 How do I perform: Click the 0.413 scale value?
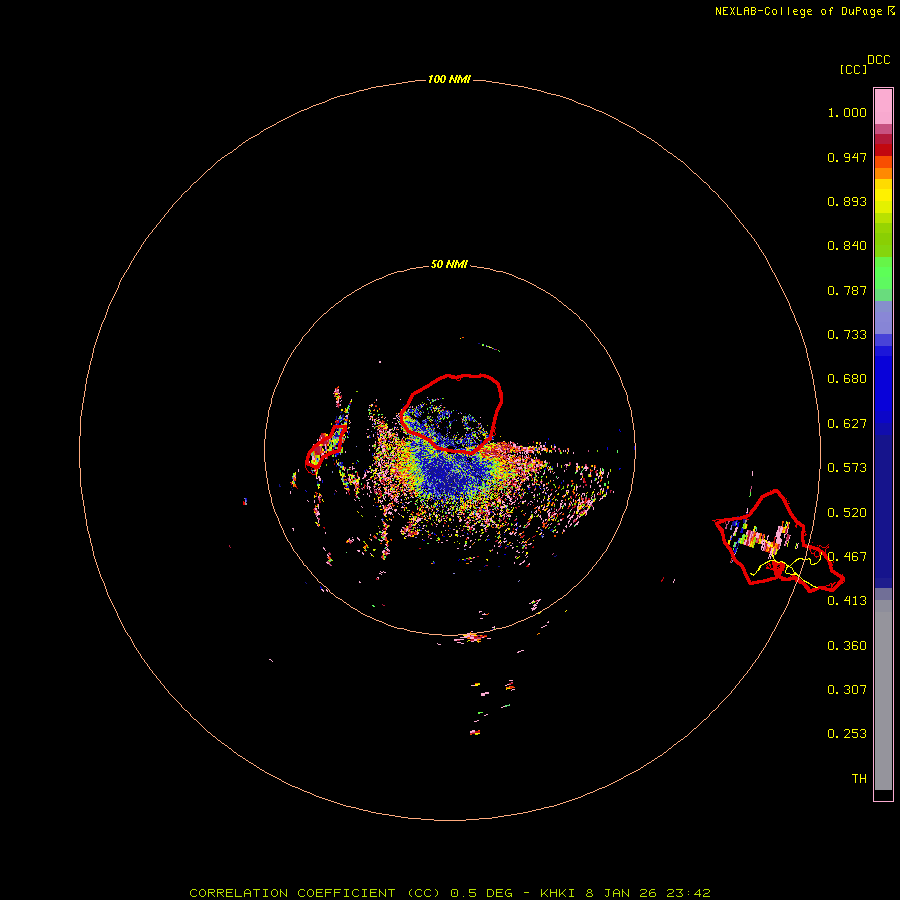[847, 601]
